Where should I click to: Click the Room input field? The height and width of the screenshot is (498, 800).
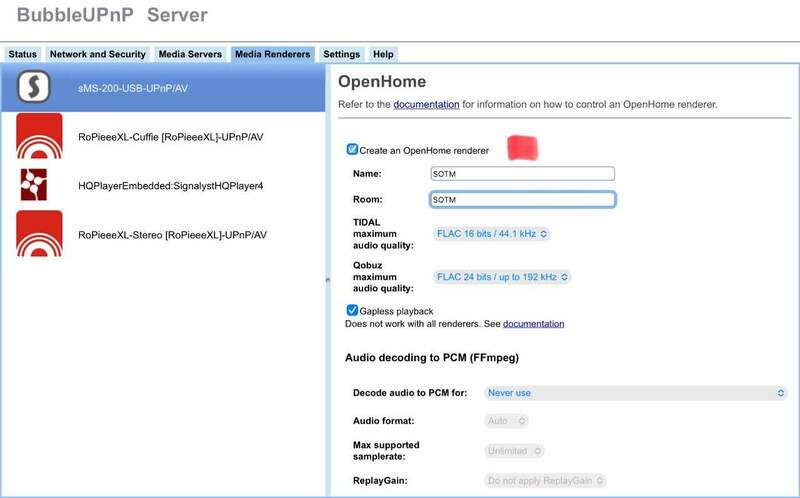tap(521, 200)
